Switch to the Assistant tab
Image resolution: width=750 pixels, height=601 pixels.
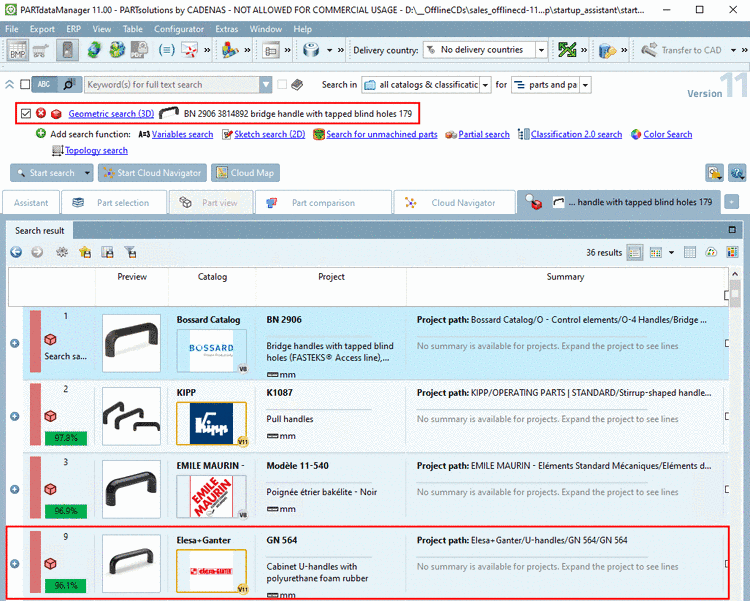click(31, 203)
